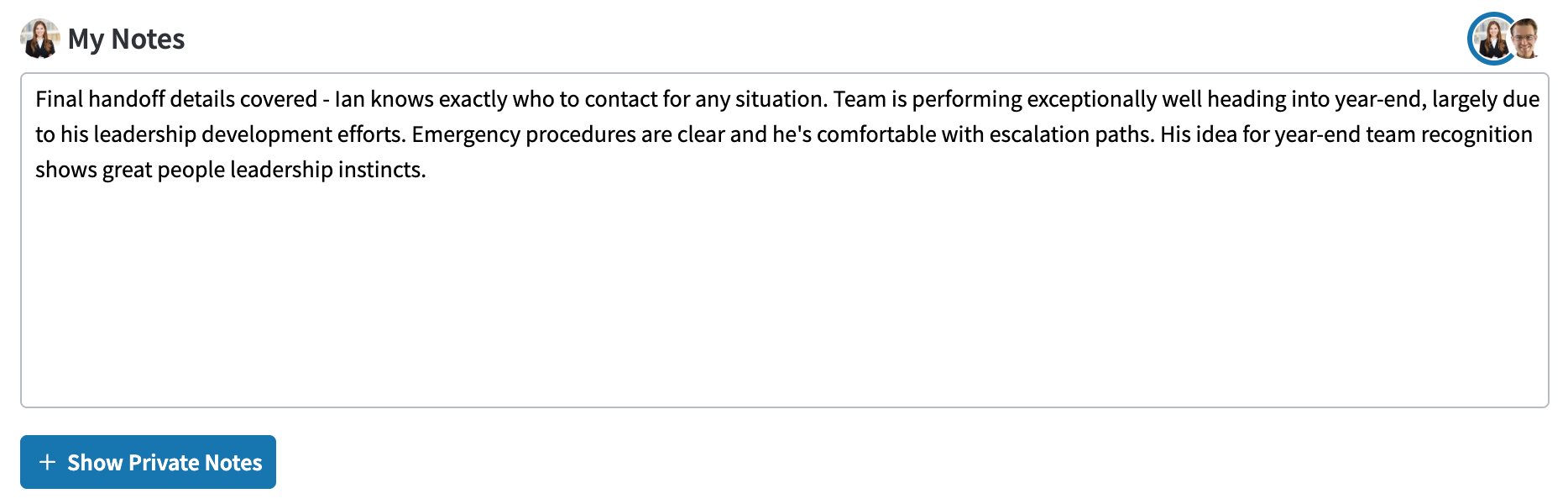Show Private Notes
1568x504 pixels.
(x=148, y=462)
